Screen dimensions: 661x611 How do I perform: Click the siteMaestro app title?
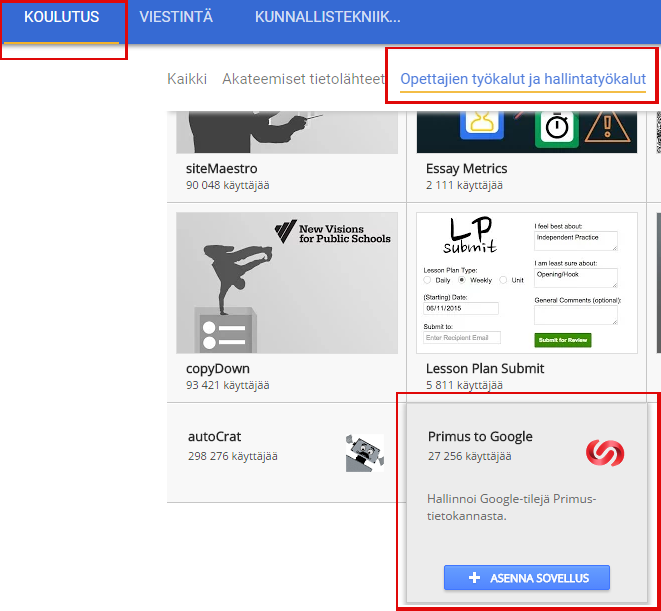[x=221, y=169]
